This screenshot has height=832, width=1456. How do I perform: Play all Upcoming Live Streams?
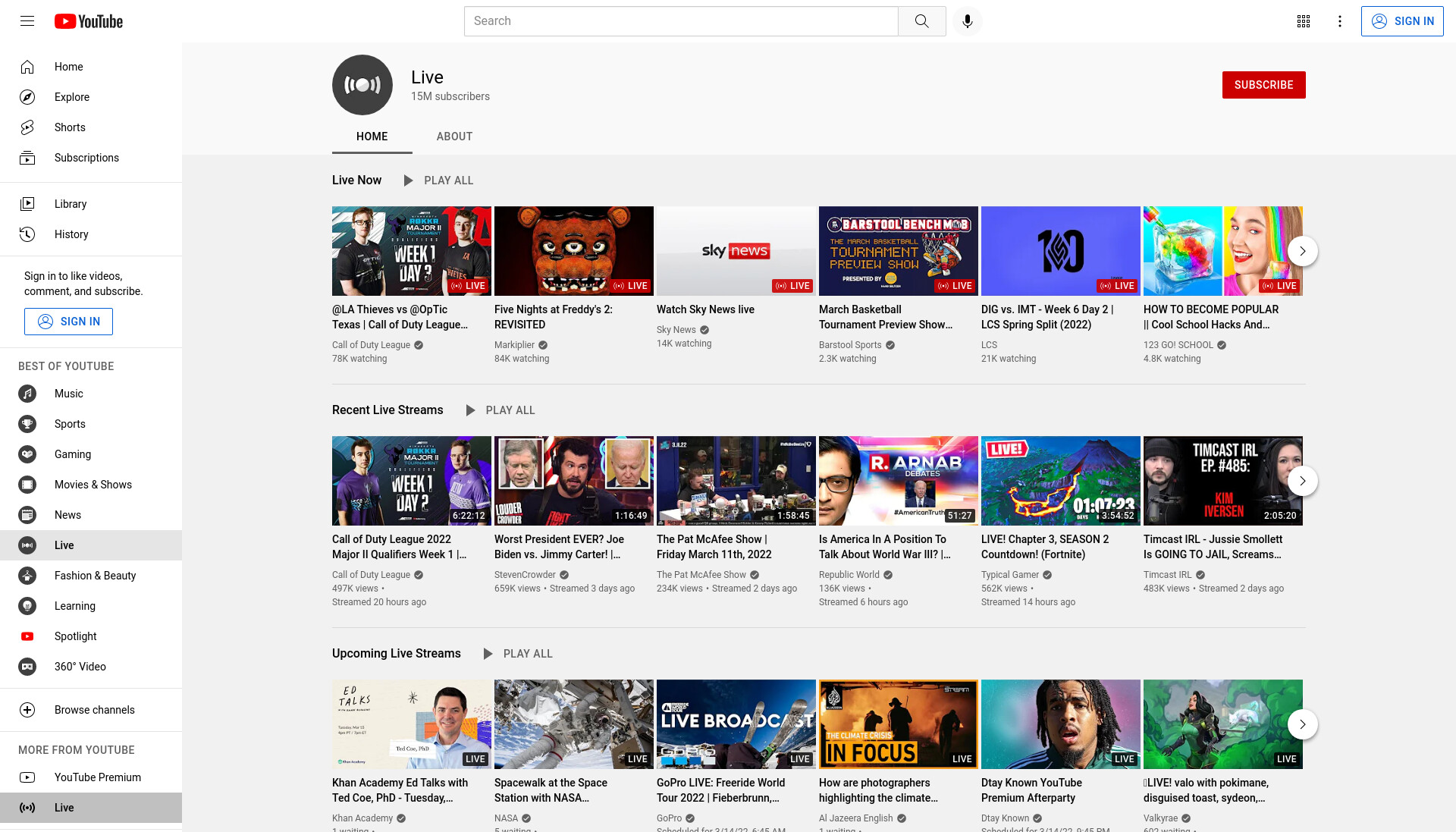pos(518,654)
